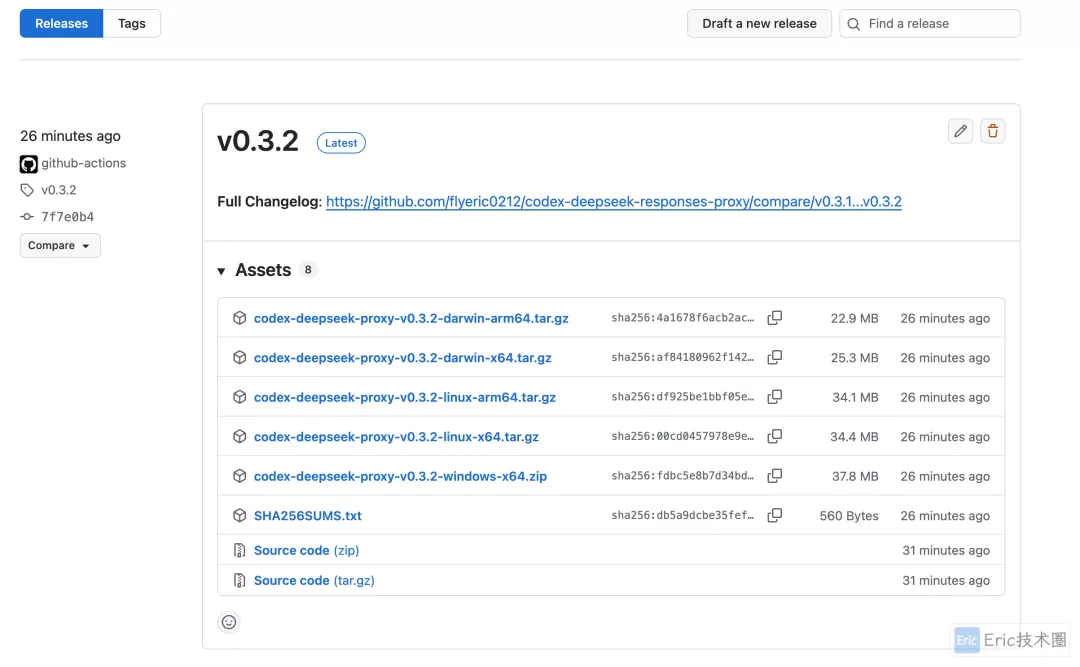This screenshot has height=667, width=1080.
Task: Delete the release using trash icon
Action: point(993,131)
